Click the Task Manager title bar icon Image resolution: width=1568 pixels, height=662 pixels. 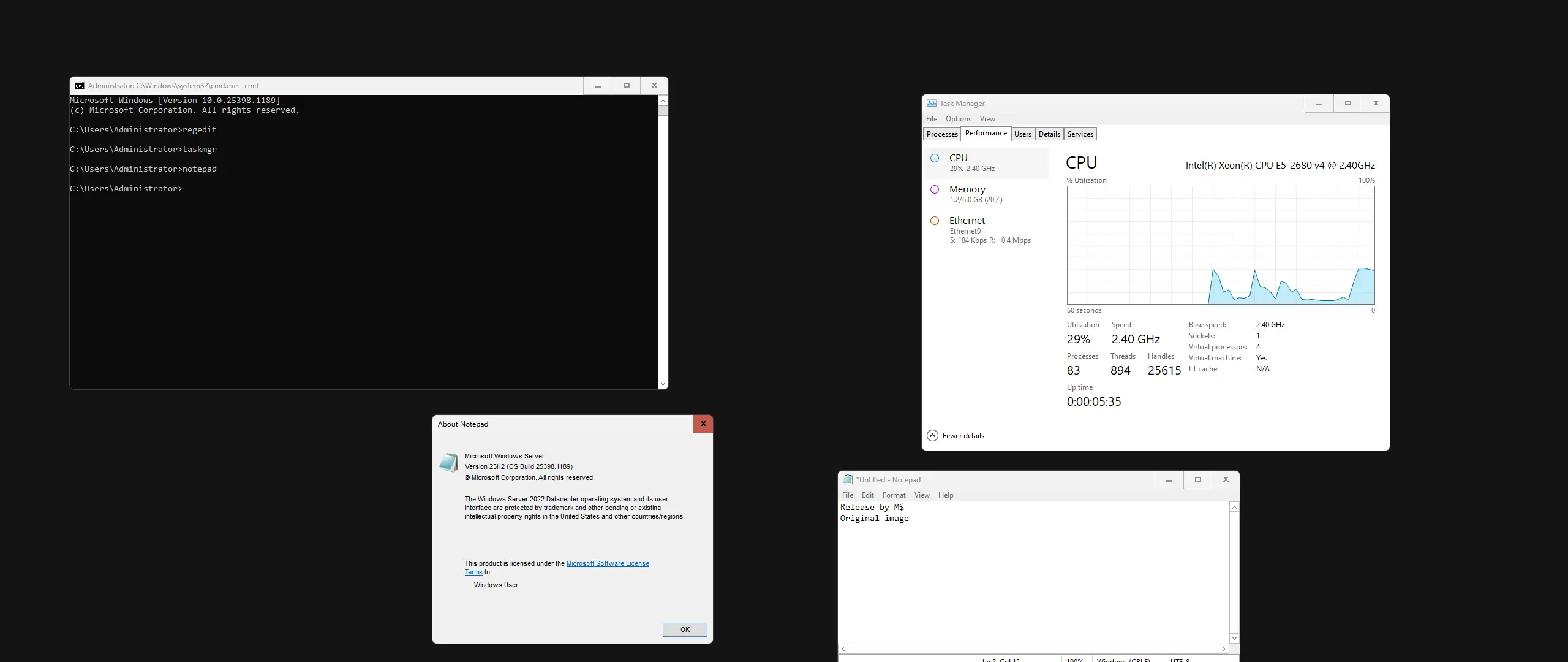point(931,104)
